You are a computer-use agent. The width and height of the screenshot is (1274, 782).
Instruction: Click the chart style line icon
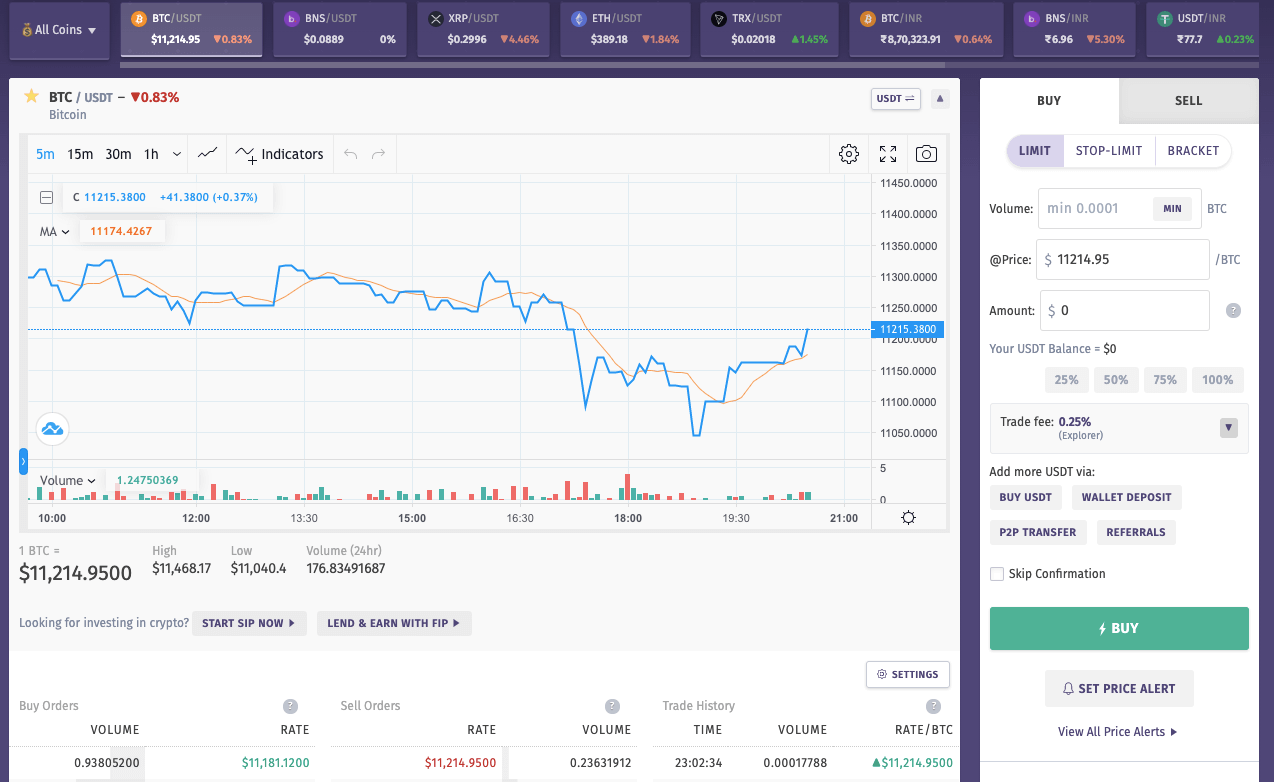[x=208, y=154]
